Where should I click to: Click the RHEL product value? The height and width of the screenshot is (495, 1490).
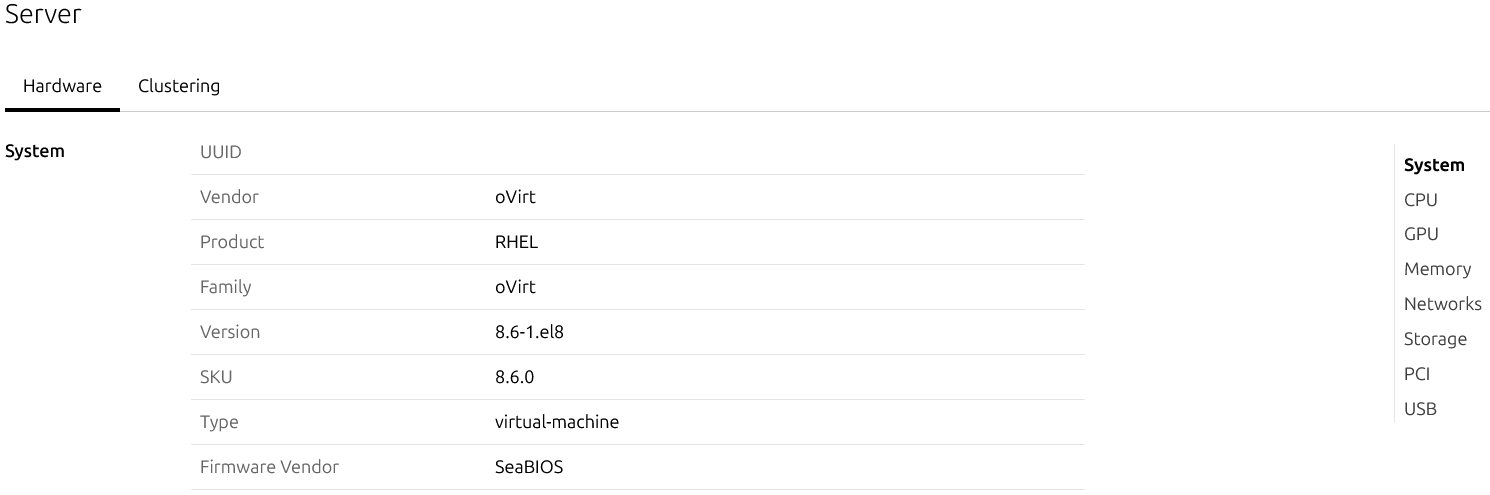pyautogui.click(x=516, y=242)
